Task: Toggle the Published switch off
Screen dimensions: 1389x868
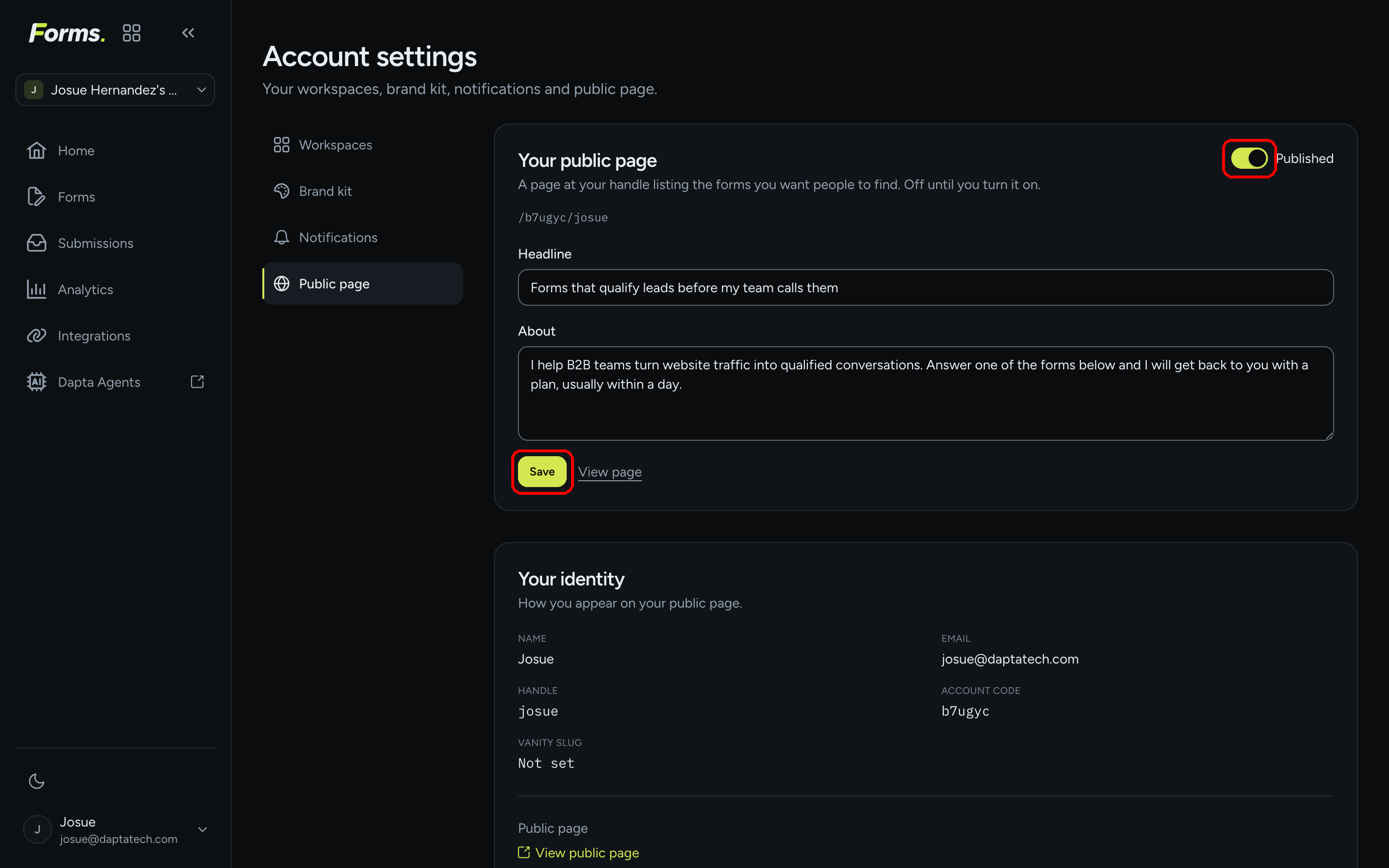Action: coord(1249,159)
